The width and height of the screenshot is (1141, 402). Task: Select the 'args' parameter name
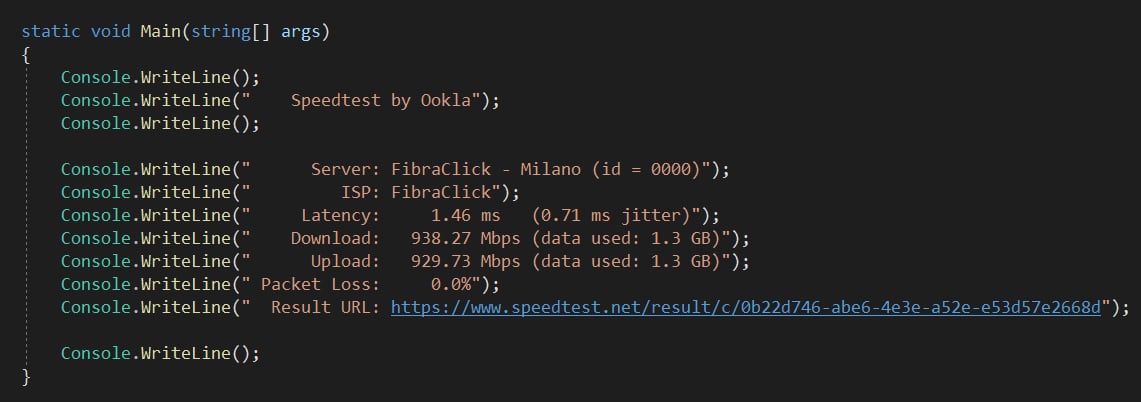click(x=300, y=32)
